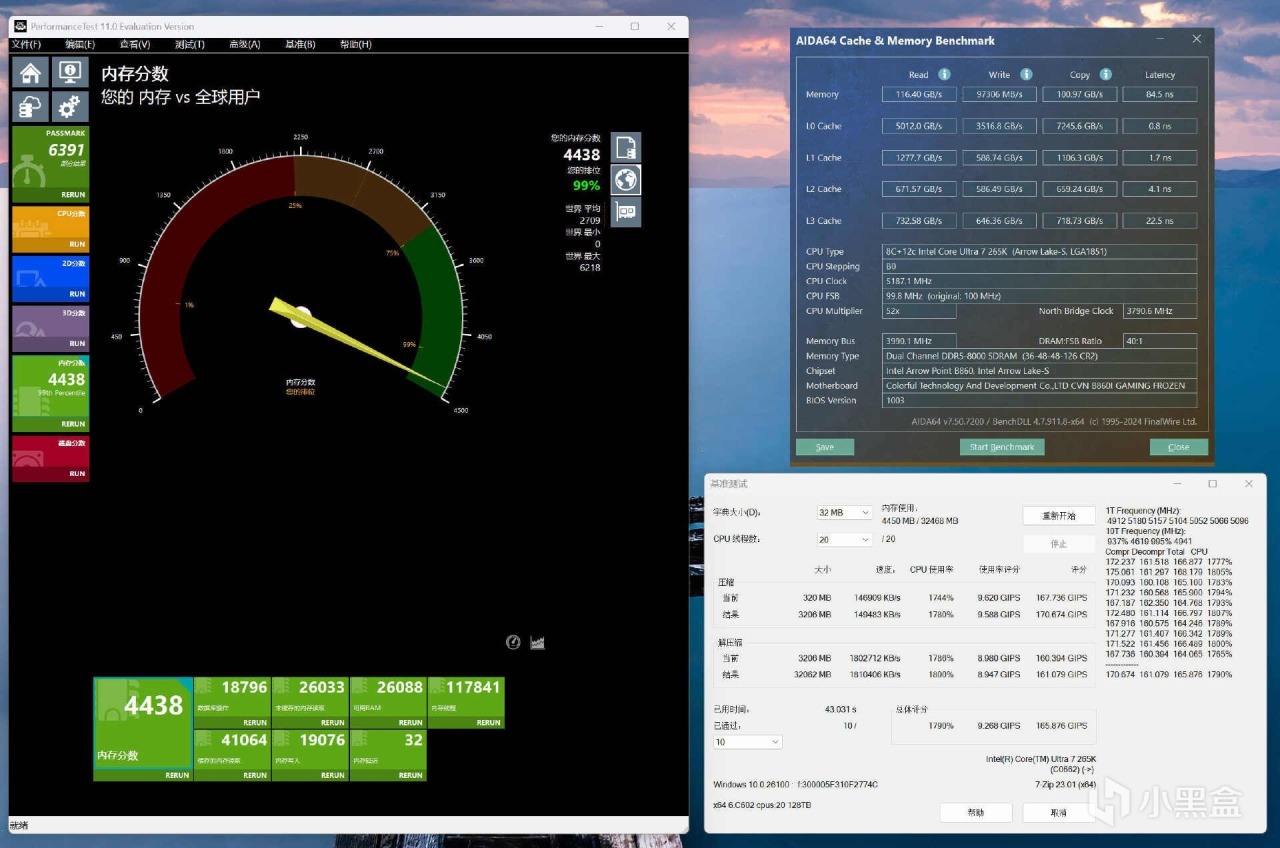Open settings via the gears icon
Viewport: 1280px width, 848px height.
69,106
